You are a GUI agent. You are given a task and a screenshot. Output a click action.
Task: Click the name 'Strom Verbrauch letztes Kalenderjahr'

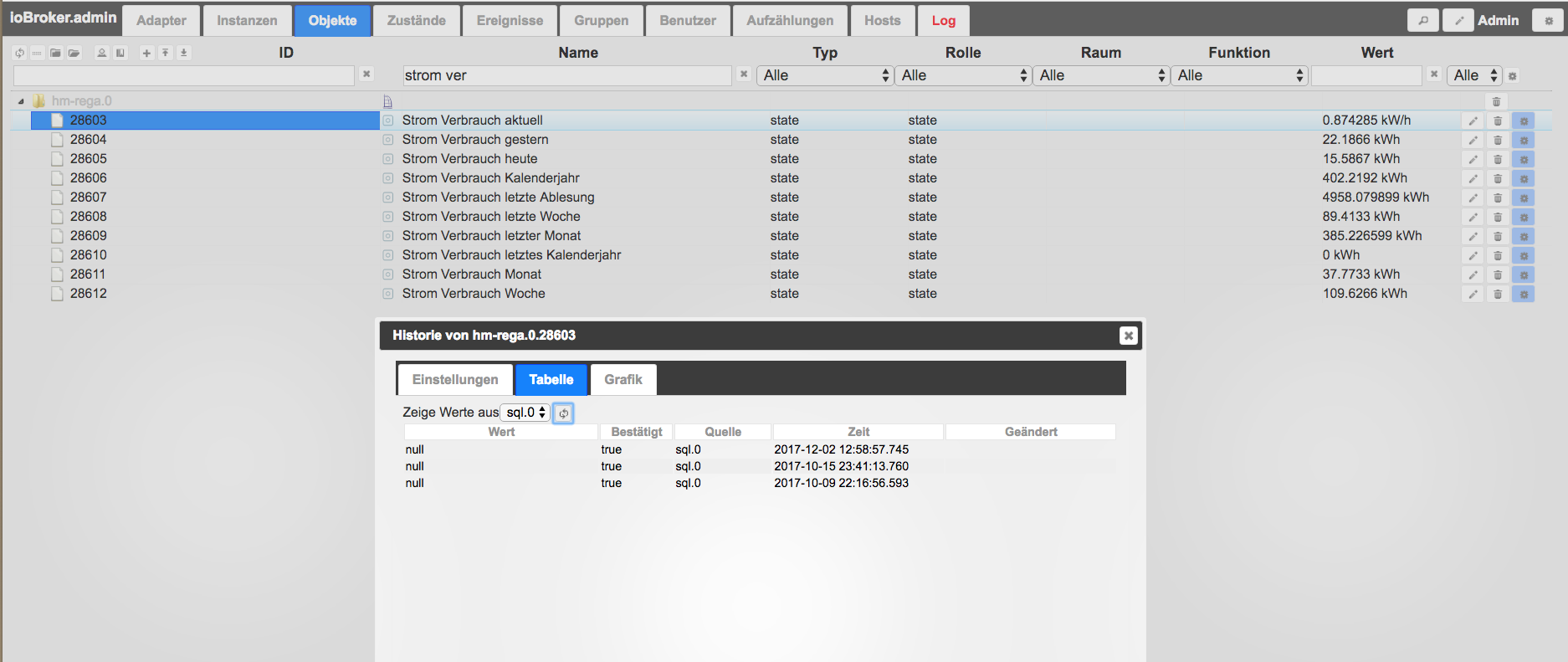point(511,255)
